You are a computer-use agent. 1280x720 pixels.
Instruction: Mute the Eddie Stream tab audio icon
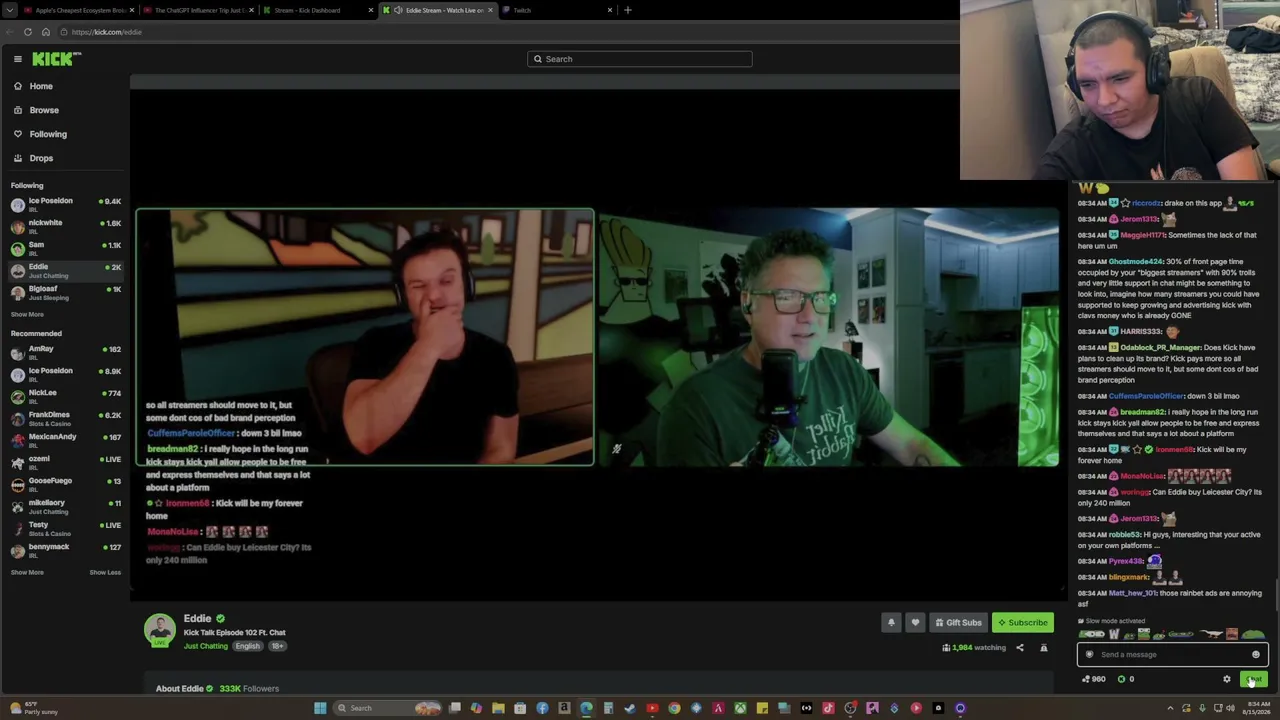point(399,10)
